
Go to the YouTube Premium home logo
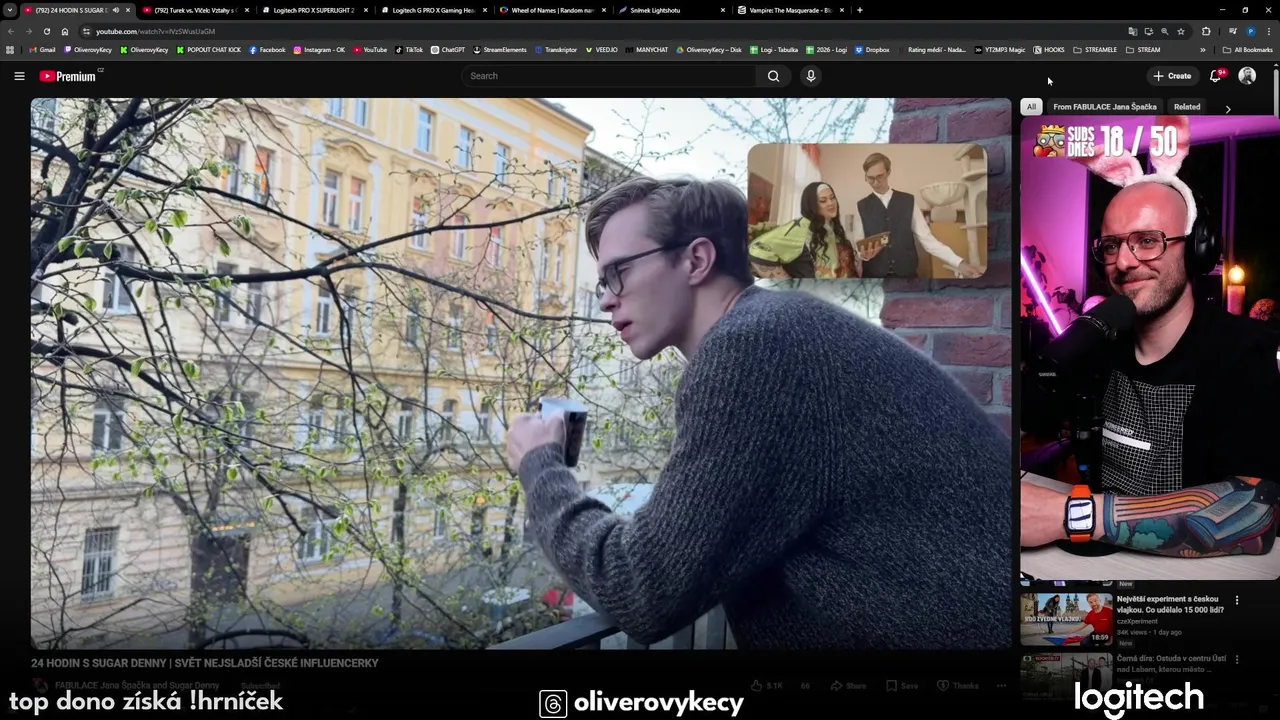(68, 76)
